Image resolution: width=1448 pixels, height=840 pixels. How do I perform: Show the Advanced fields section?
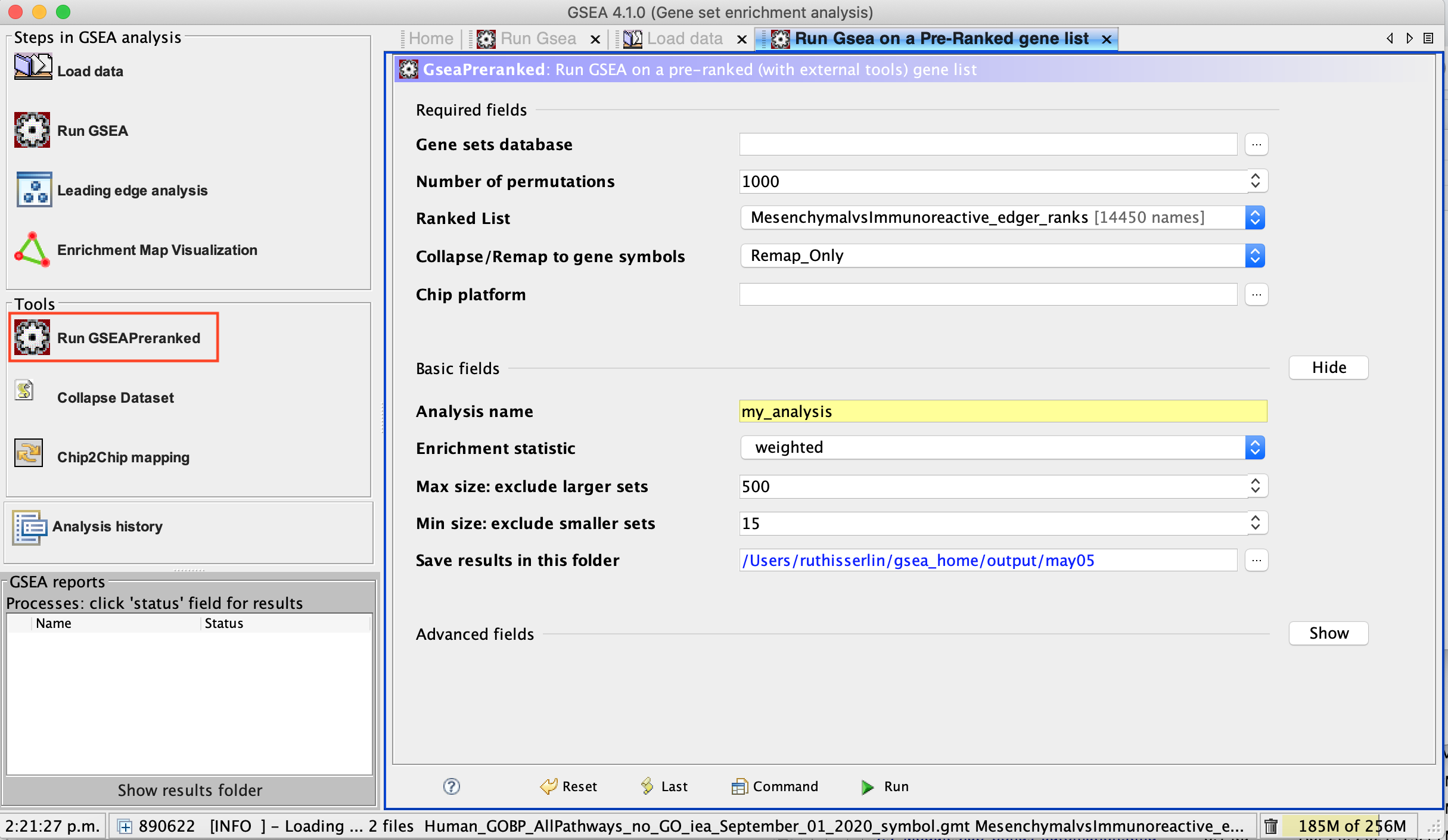pyautogui.click(x=1328, y=633)
